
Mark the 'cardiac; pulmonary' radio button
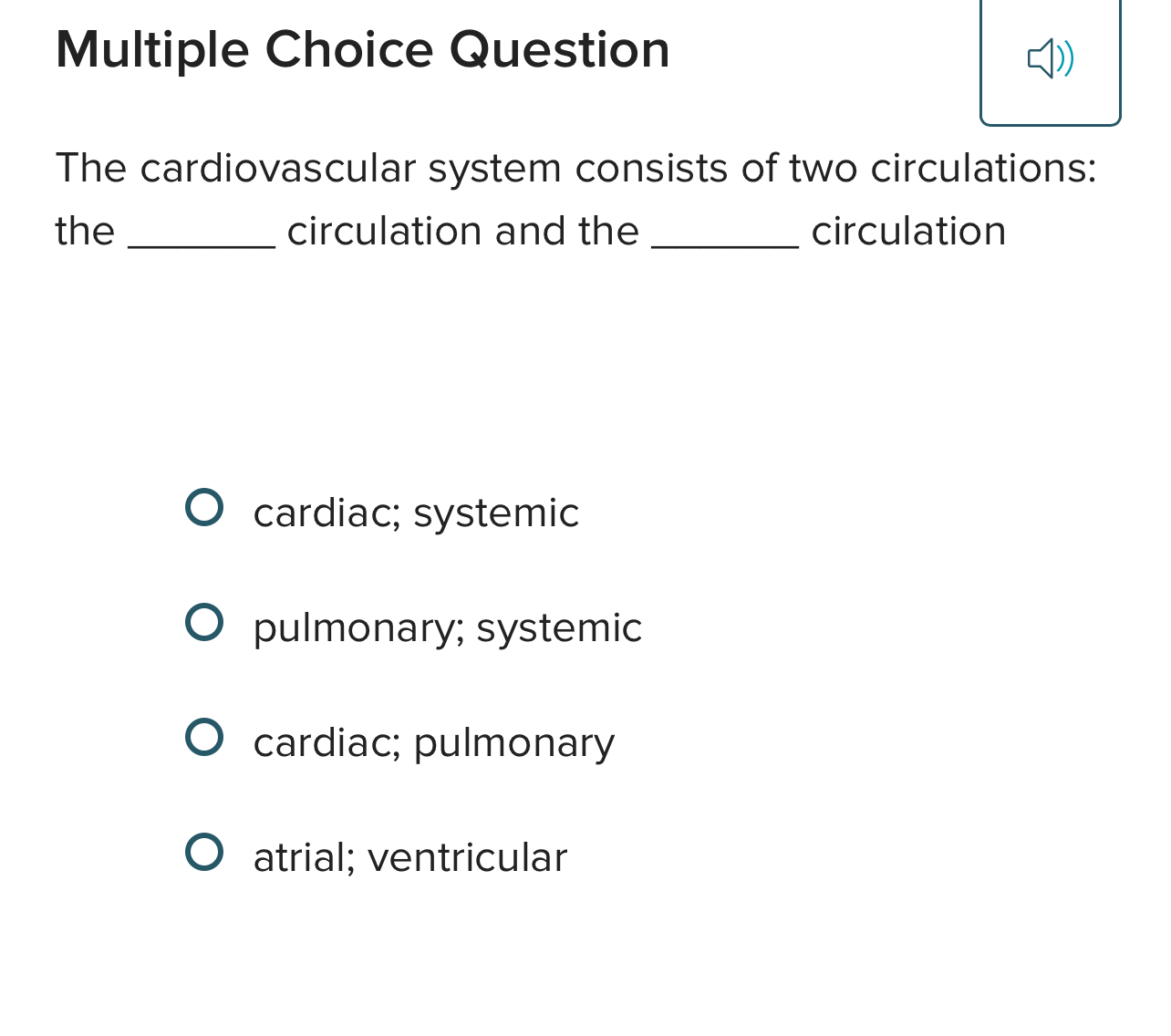click(204, 737)
